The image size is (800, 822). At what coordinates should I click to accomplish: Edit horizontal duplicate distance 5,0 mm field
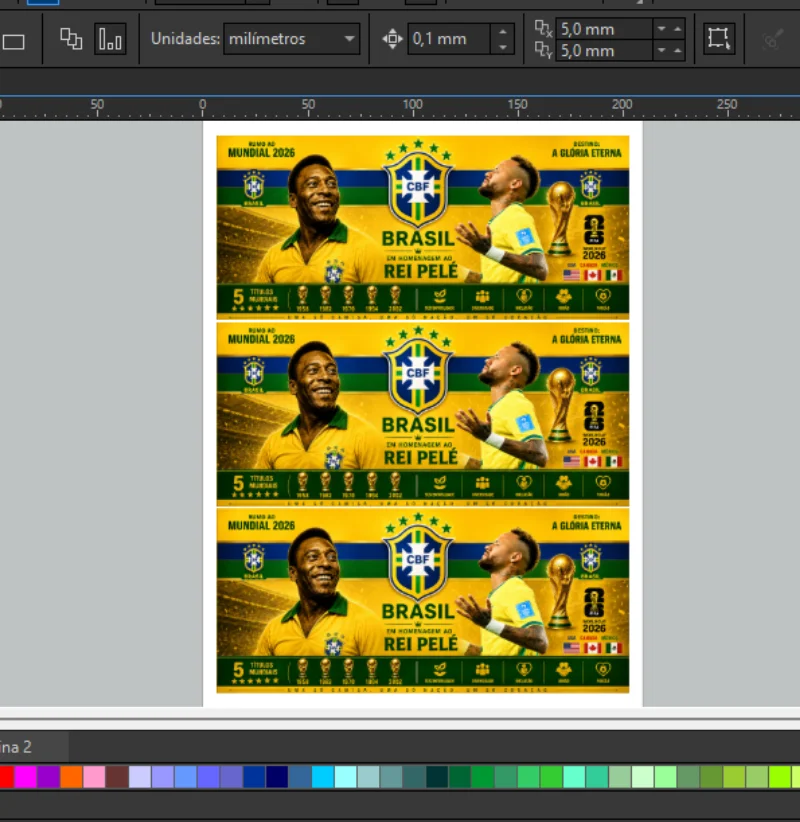pyautogui.click(x=604, y=29)
